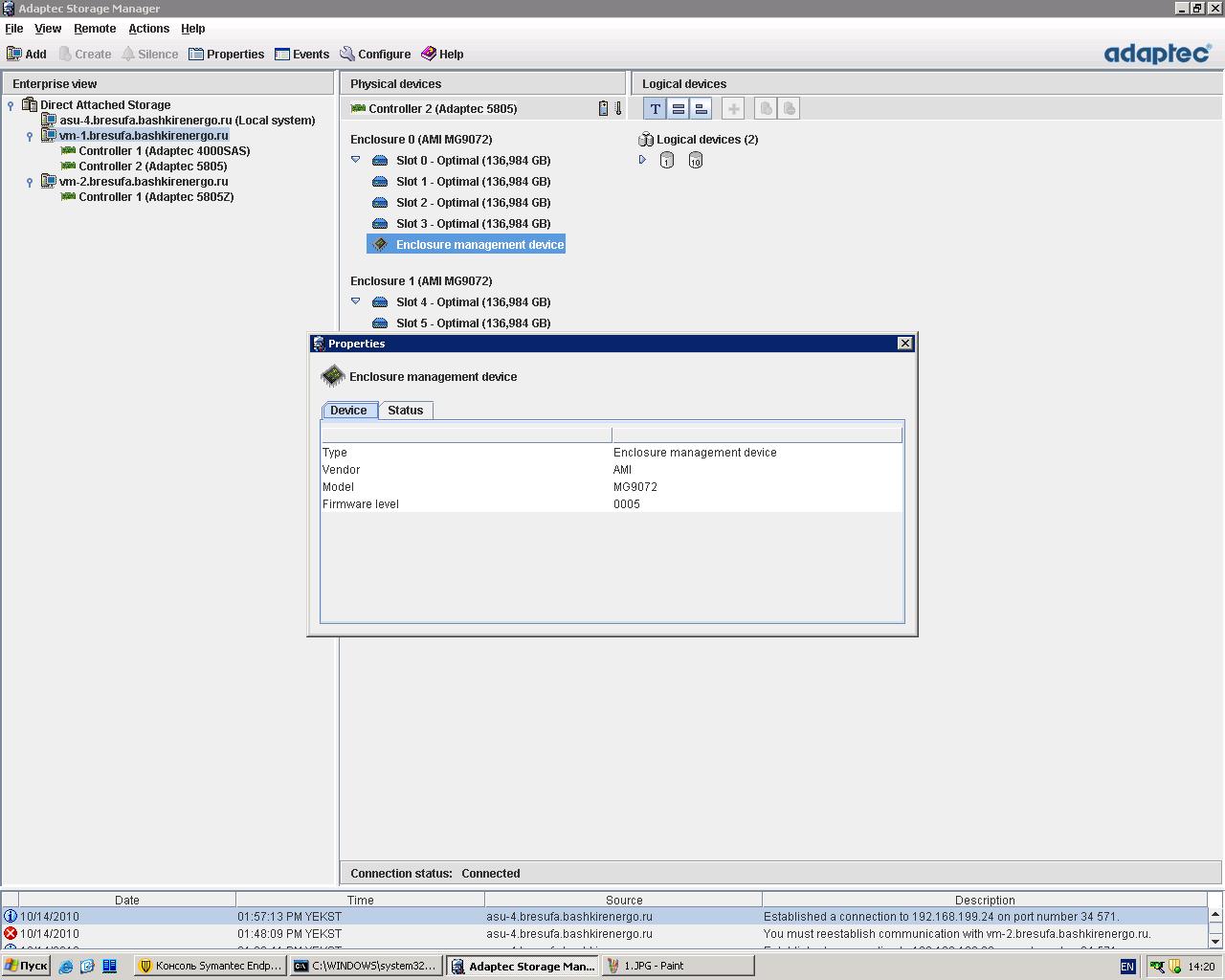
Task: Click the battery status icon on Controller 2
Action: (x=603, y=109)
